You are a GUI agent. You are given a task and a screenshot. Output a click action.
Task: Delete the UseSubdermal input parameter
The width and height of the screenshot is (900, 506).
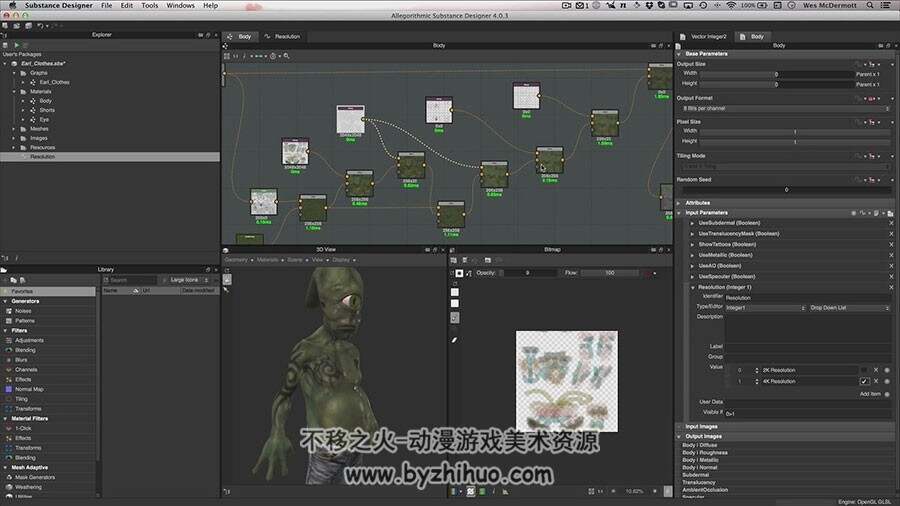(x=891, y=223)
